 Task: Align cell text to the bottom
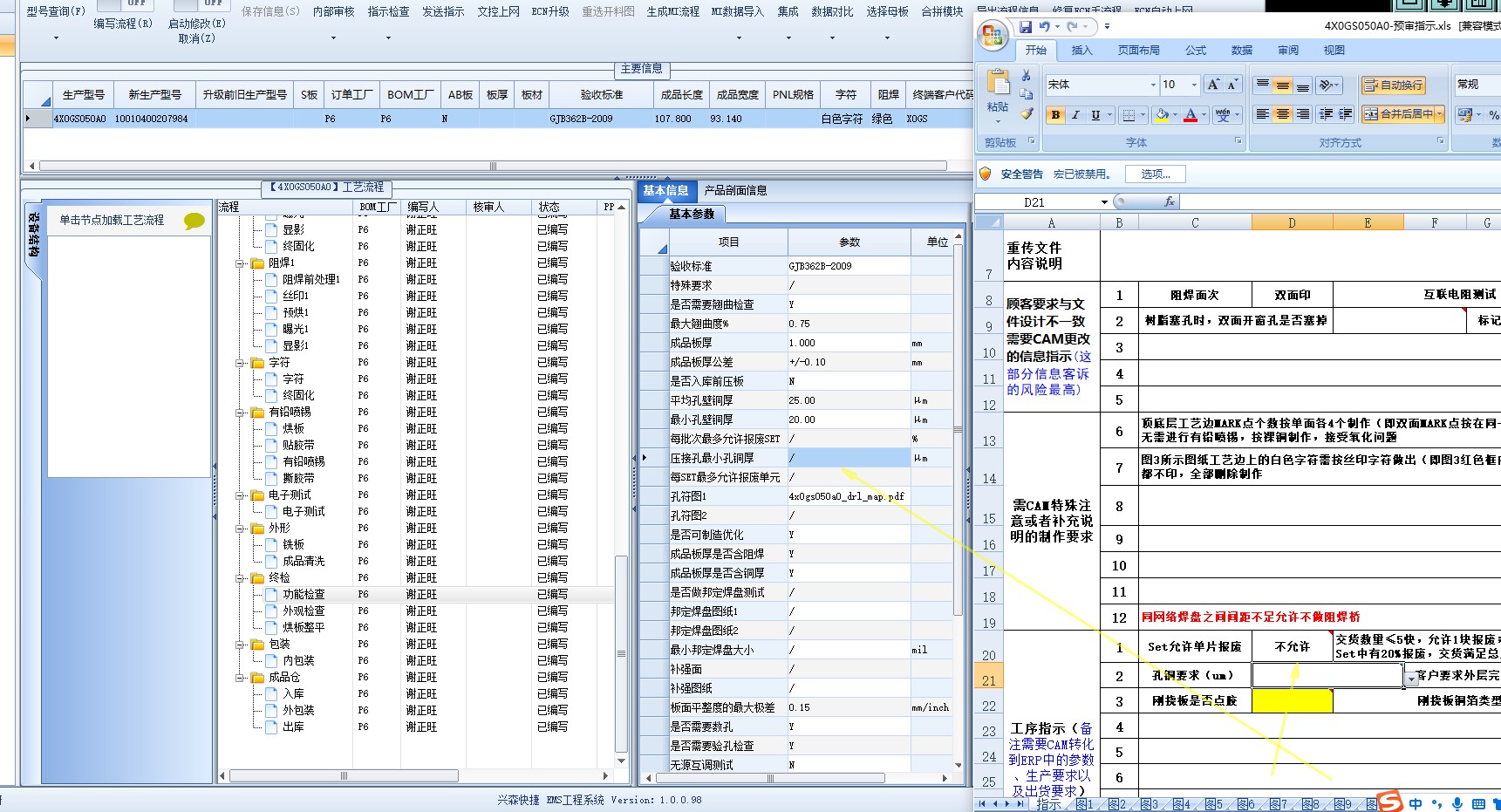tap(1302, 85)
